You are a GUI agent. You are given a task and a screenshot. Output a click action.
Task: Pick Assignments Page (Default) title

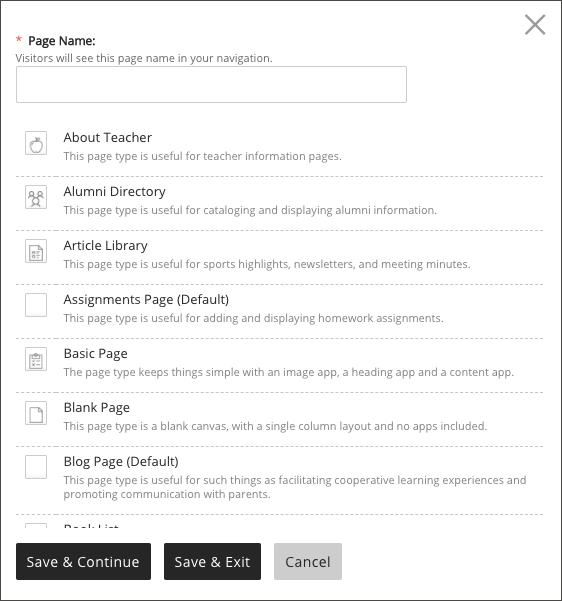click(x=146, y=300)
